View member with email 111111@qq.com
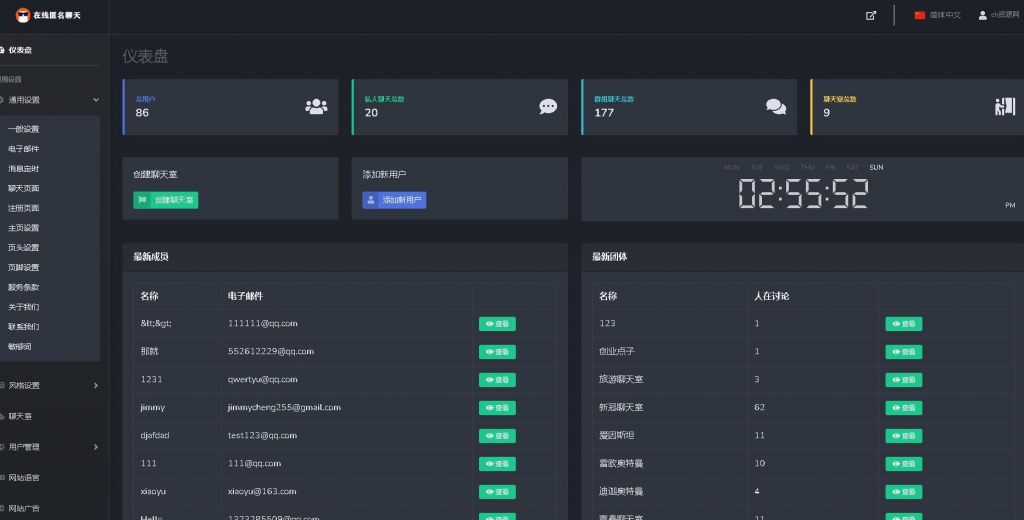Viewport: 1024px width, 520px height. [497, 324]
